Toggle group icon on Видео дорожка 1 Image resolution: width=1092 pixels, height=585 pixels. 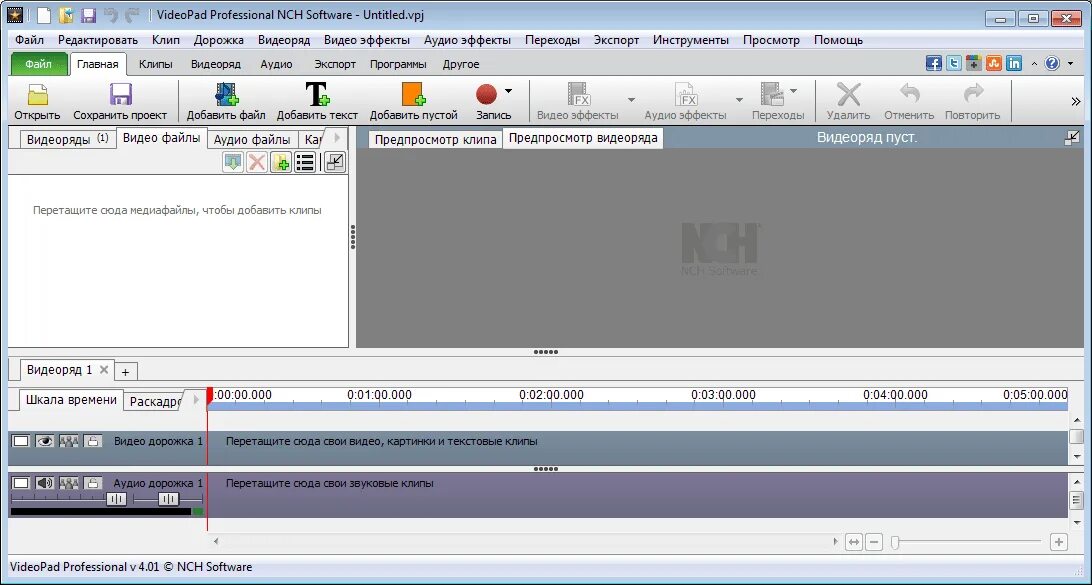[x=69, y=441]
